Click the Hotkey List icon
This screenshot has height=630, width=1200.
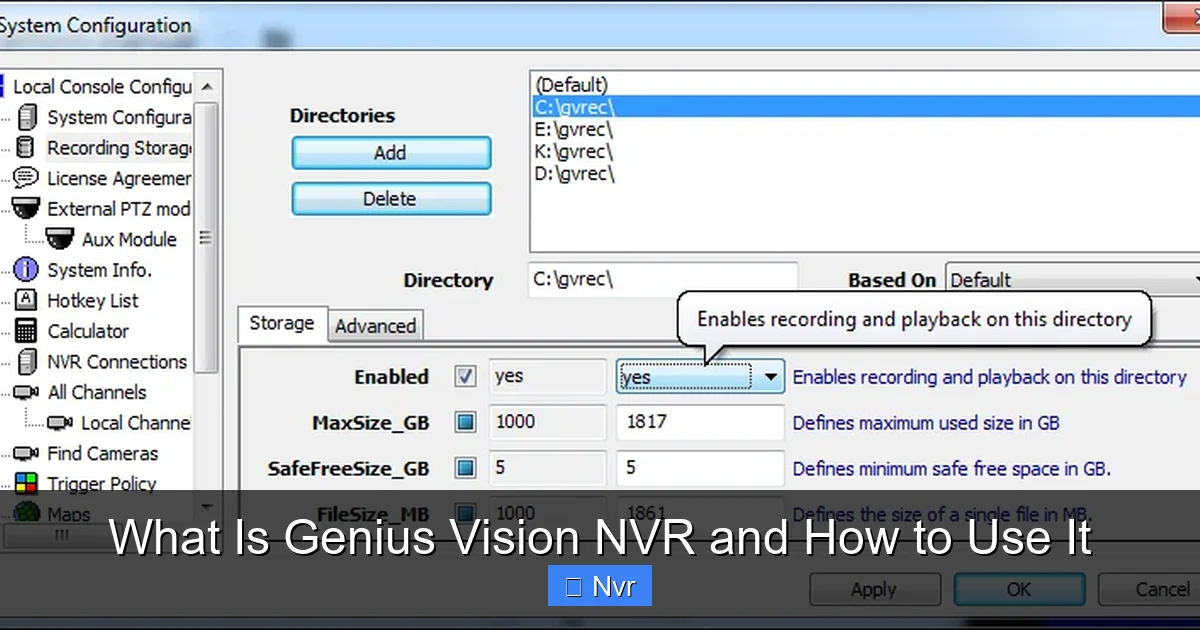click(24, 300)
